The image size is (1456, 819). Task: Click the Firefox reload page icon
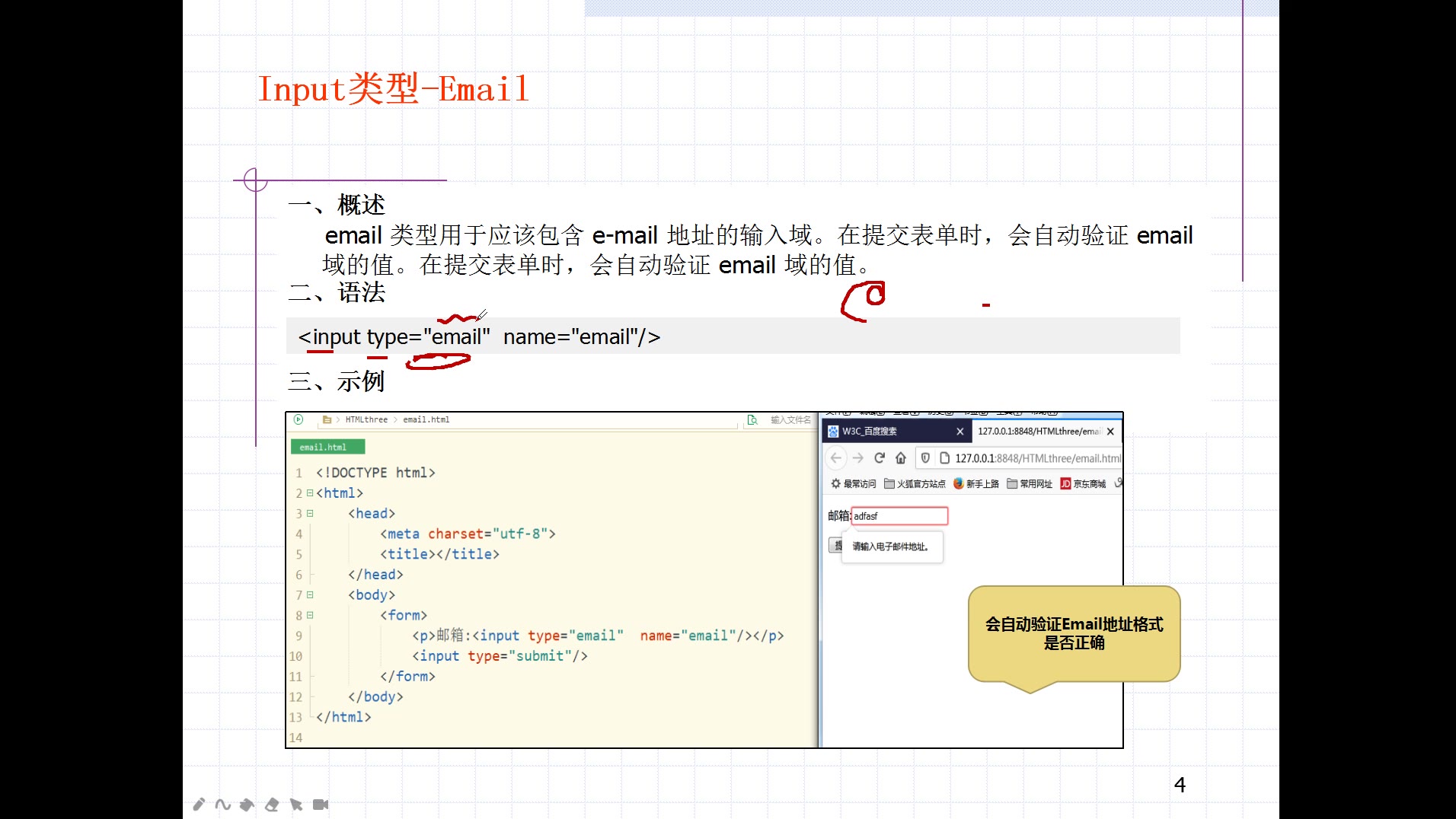pyautogui.click(x=880, y=458)
